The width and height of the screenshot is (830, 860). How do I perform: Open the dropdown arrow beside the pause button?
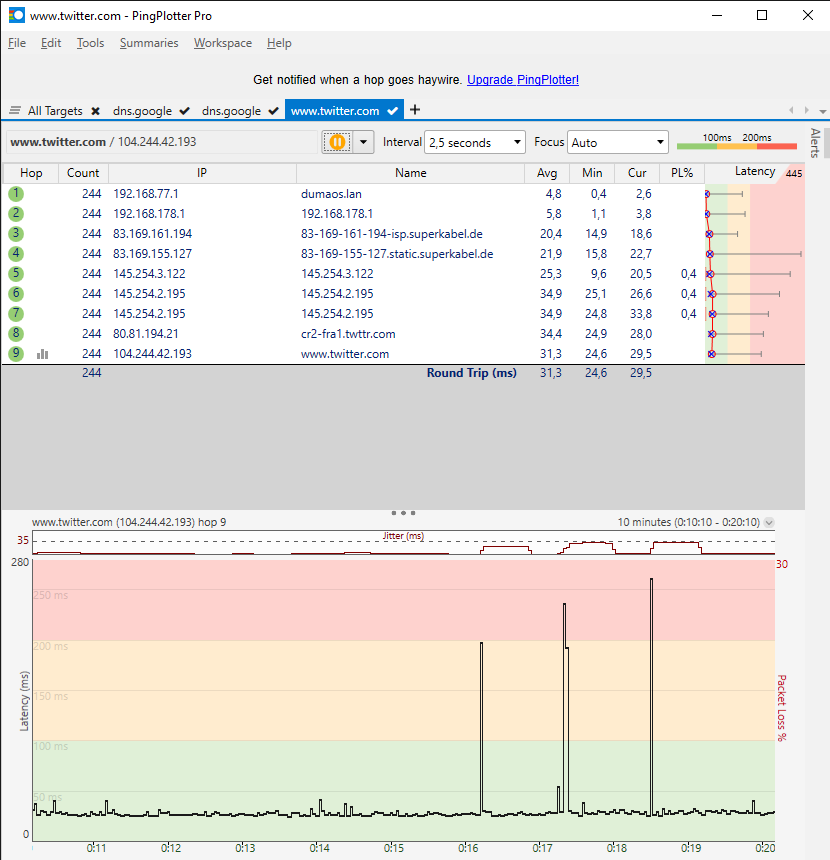[x=363, y=142]
